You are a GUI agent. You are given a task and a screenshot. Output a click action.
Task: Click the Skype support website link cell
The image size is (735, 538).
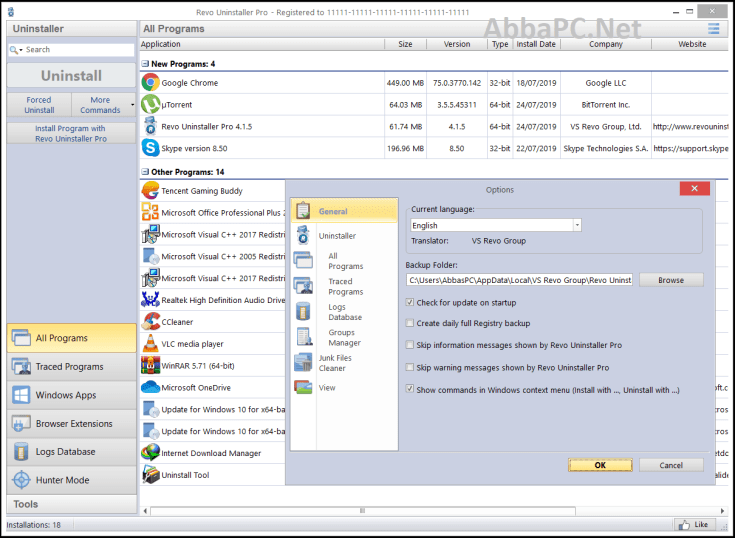(x=690, y=148)
